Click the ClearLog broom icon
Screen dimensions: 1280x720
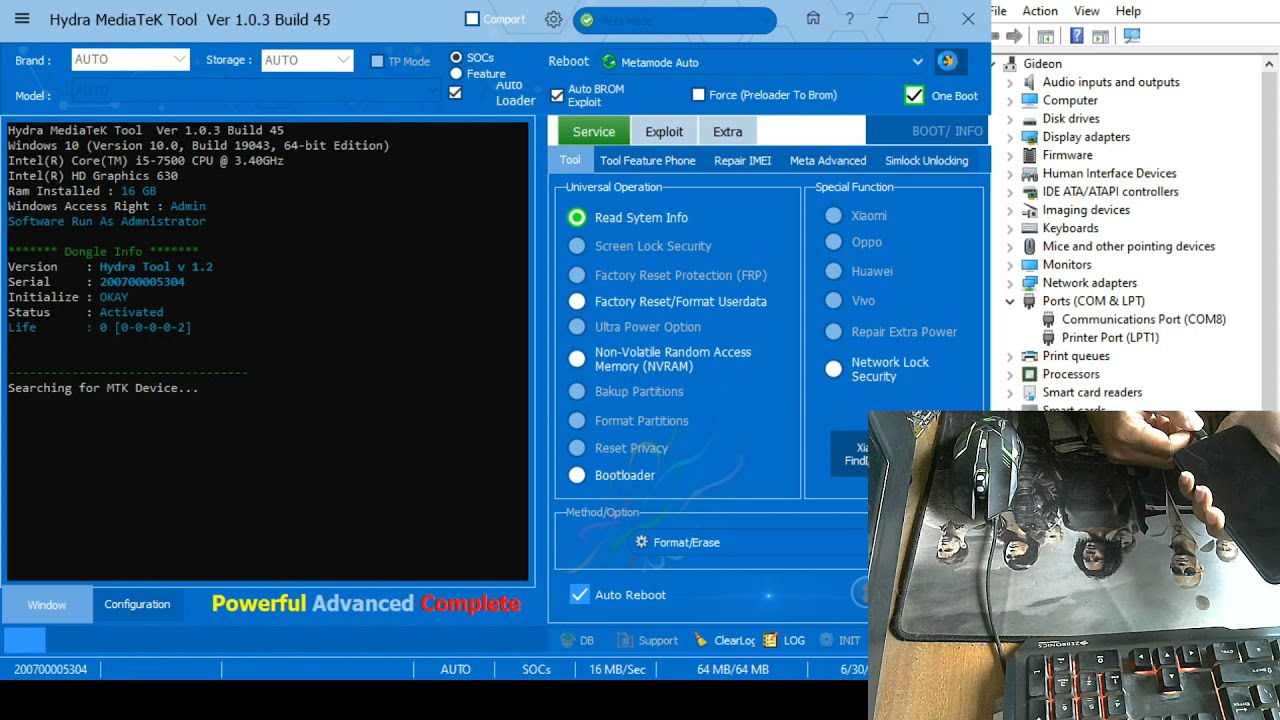point(702,640)
